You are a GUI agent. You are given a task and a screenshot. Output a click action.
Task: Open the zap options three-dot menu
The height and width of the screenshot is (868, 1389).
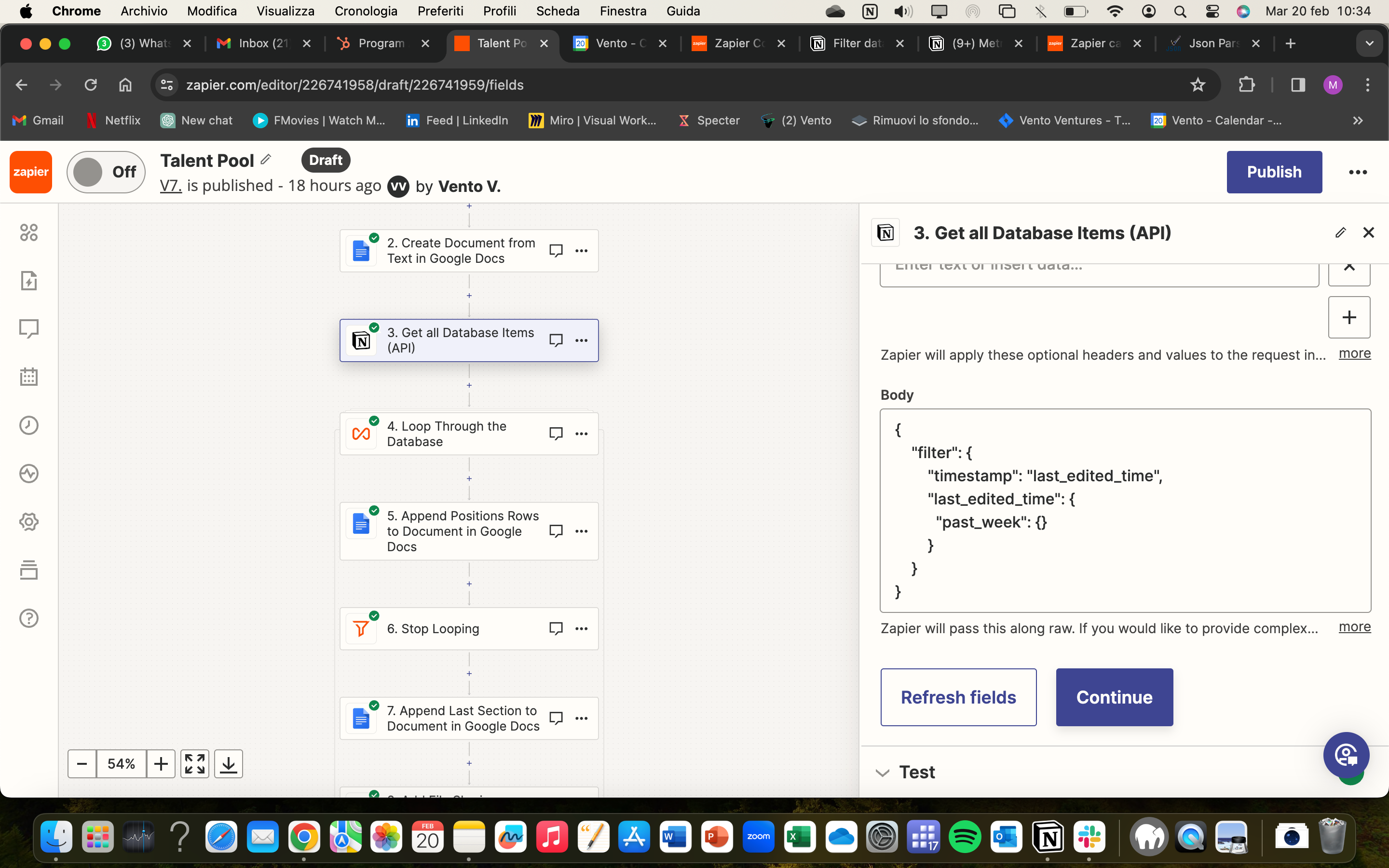(x=1358, y=172)
